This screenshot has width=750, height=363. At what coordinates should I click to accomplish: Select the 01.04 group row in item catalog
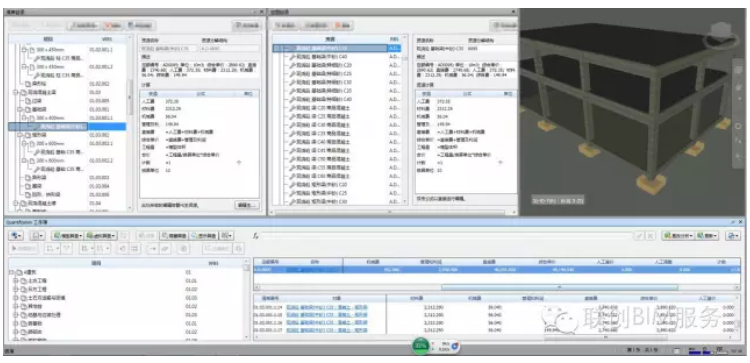point(67,203)
